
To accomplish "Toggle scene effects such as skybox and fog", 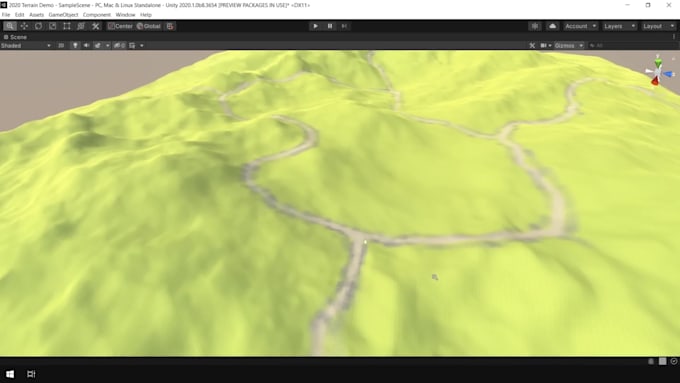I will (98, 46).
